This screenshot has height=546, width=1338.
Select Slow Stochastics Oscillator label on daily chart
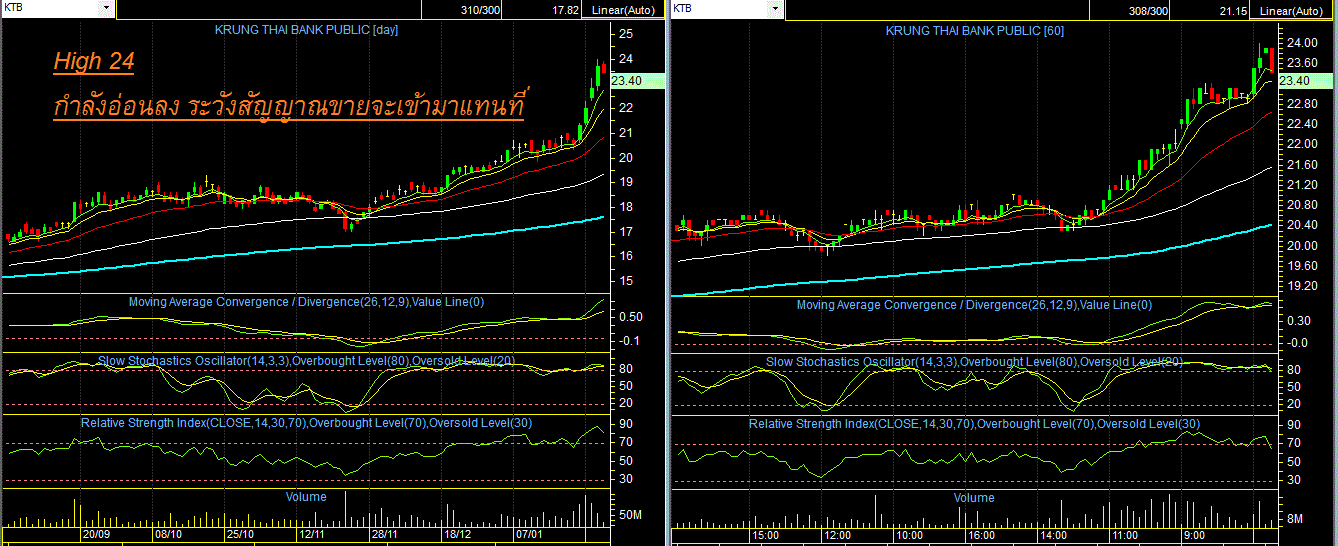point(307,360)
